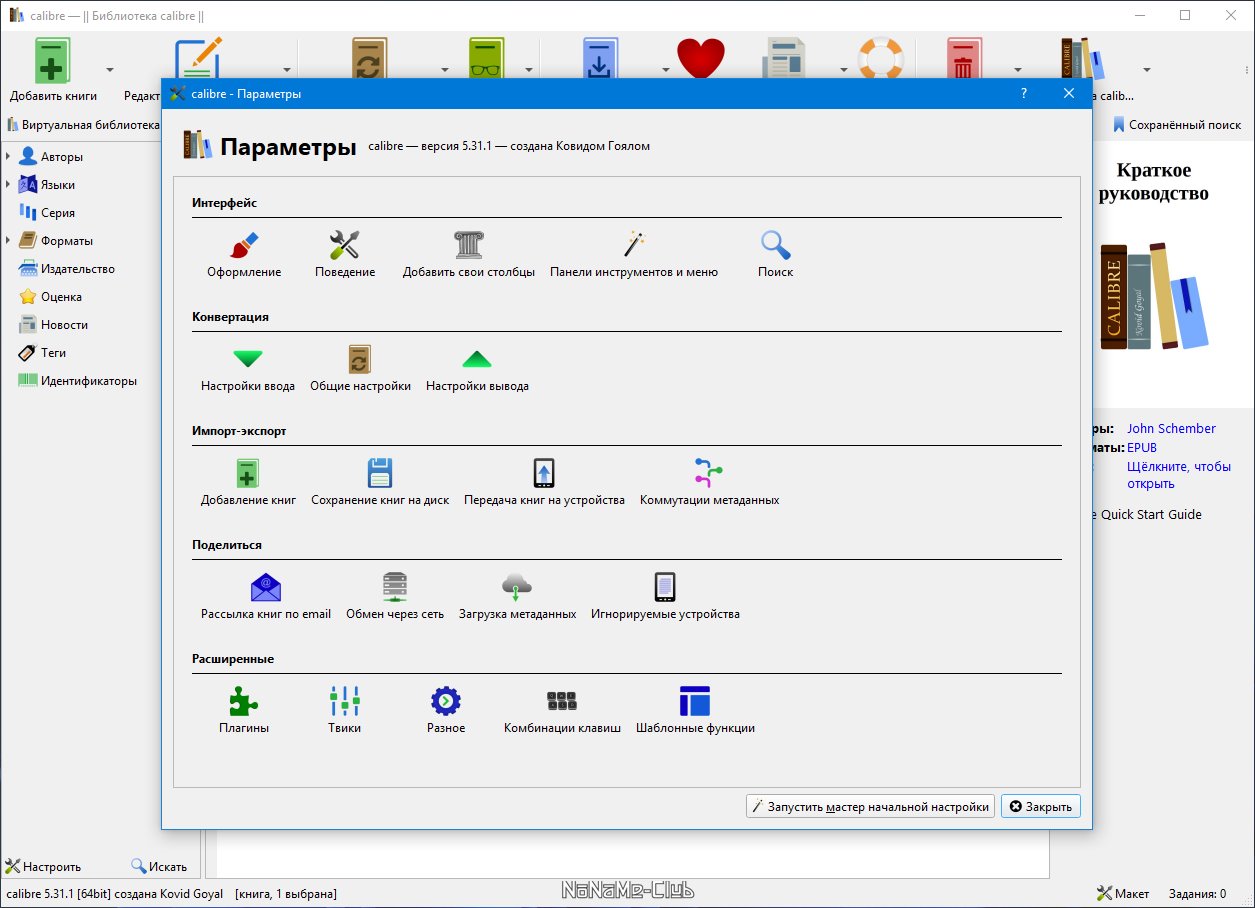Open Добавить свои столбцы settings
The width and height of the screenshot is (1255, 908).
[x=469, y=254]
